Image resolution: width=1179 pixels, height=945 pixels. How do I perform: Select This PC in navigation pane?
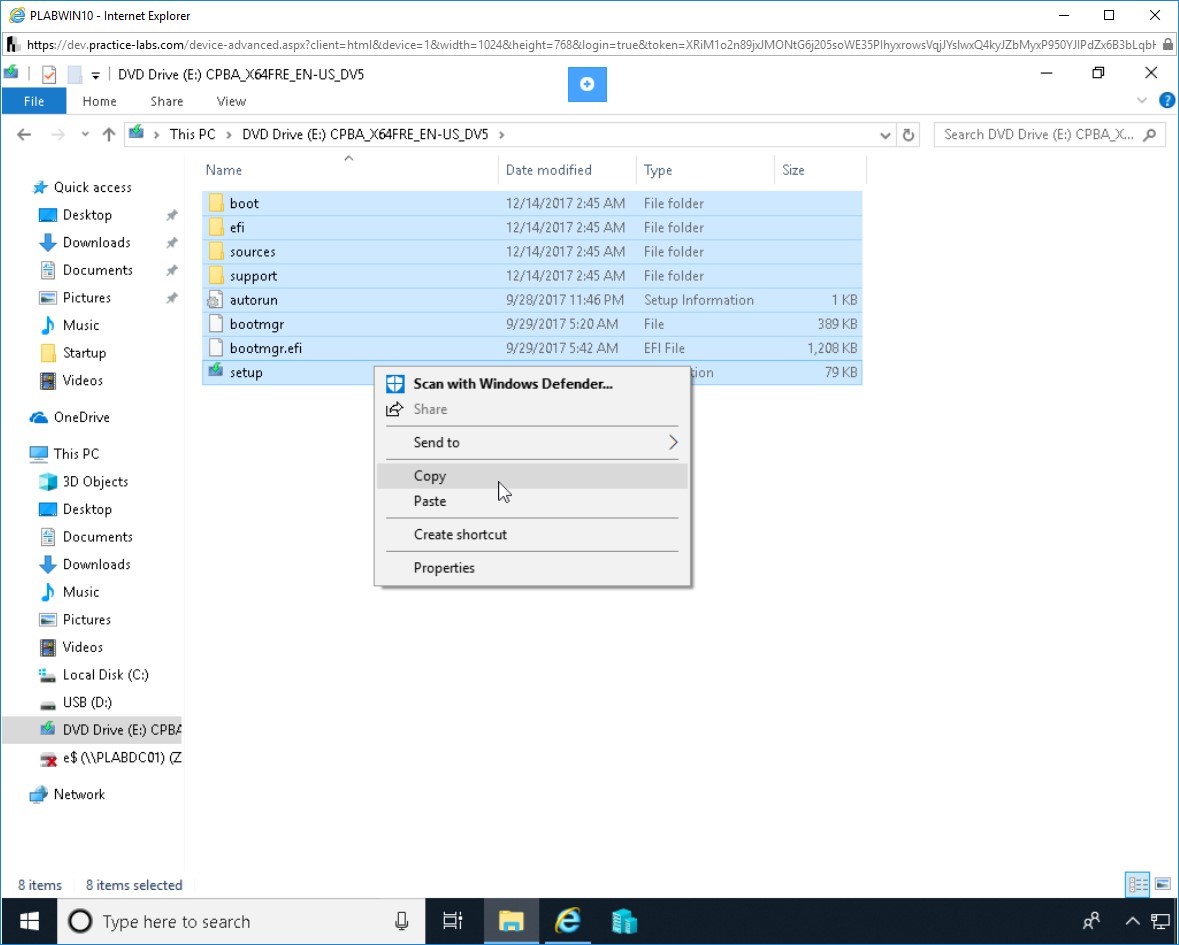tap(76, 453)
